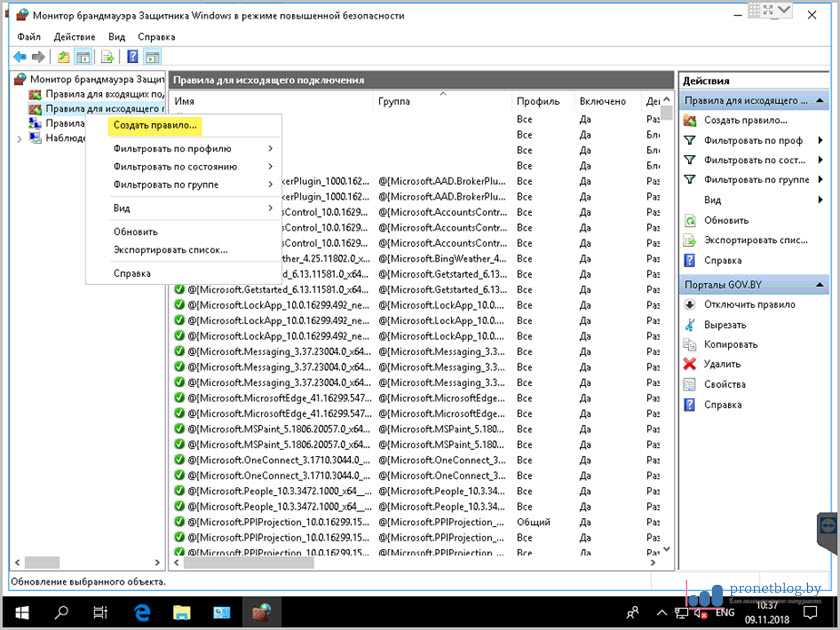Image resolution: width=840 pixels, height=630 pixels.
Task: Click Копировать in the Actions panel
Action: coord(730,345)
